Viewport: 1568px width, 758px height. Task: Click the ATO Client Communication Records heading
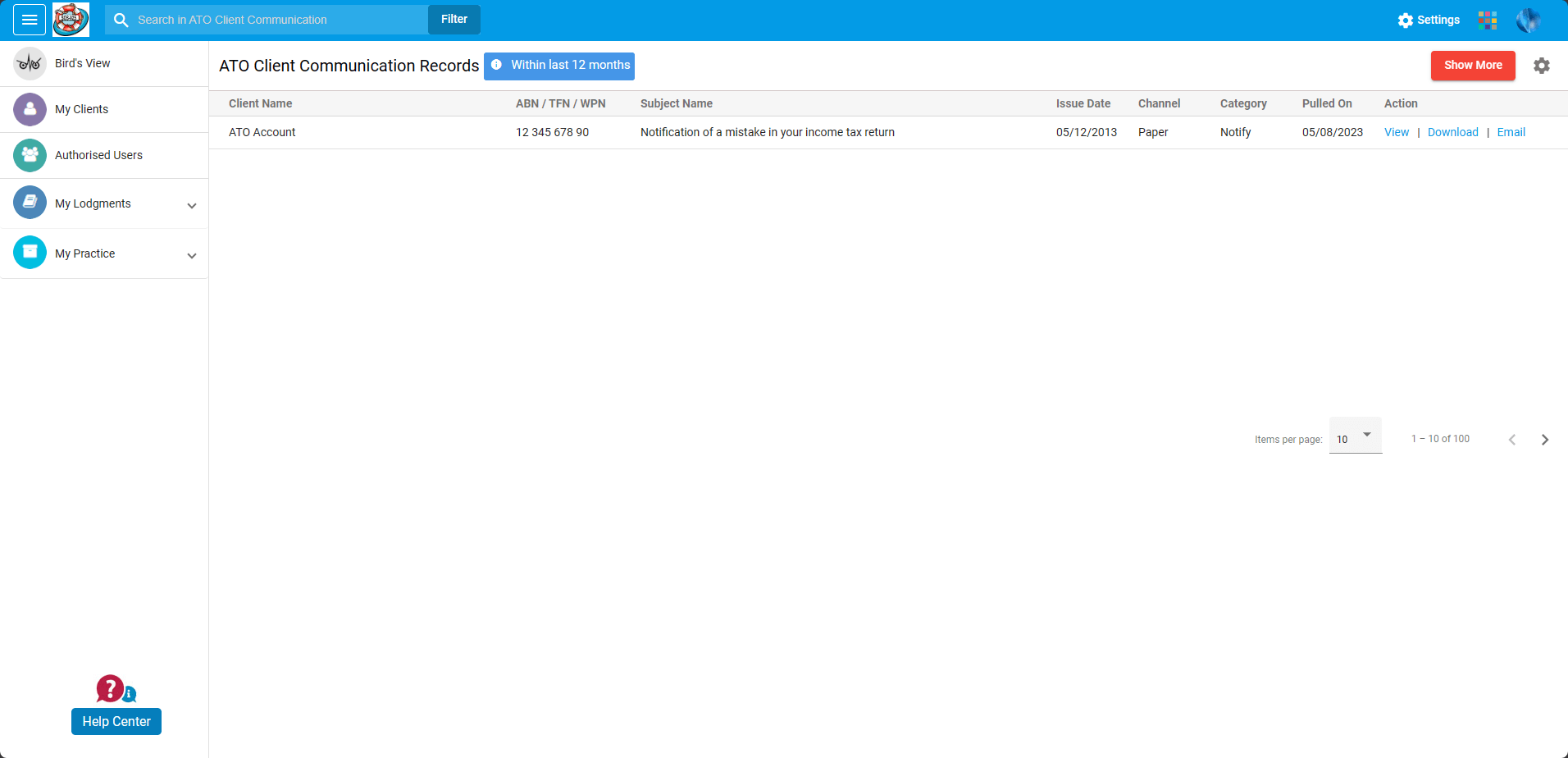tap(349, 66)
